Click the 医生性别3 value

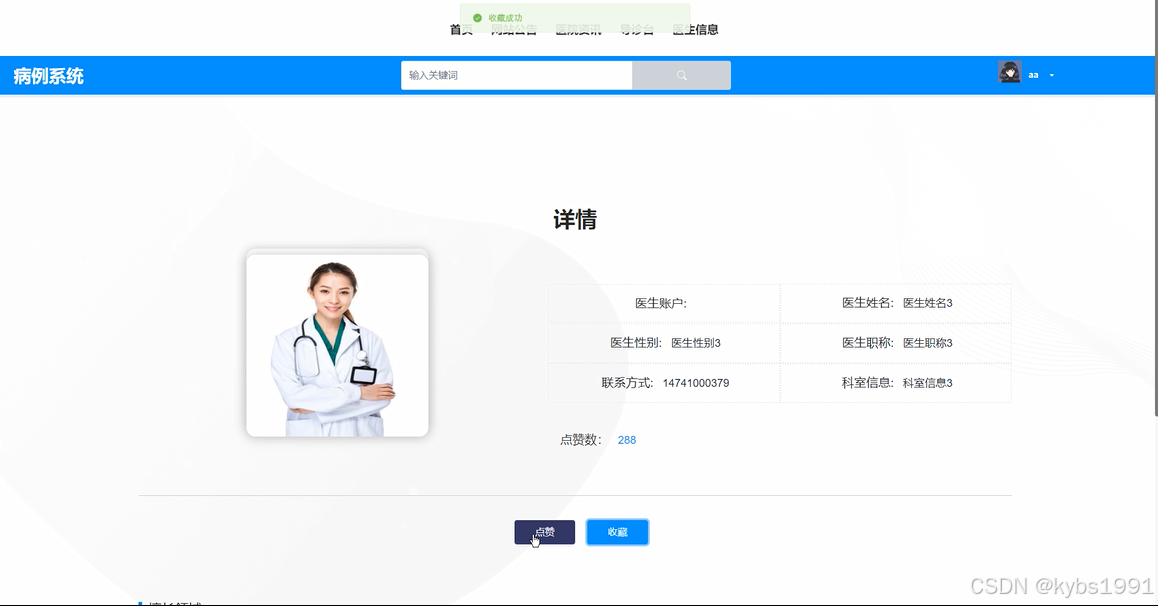(x=696, y=343)
